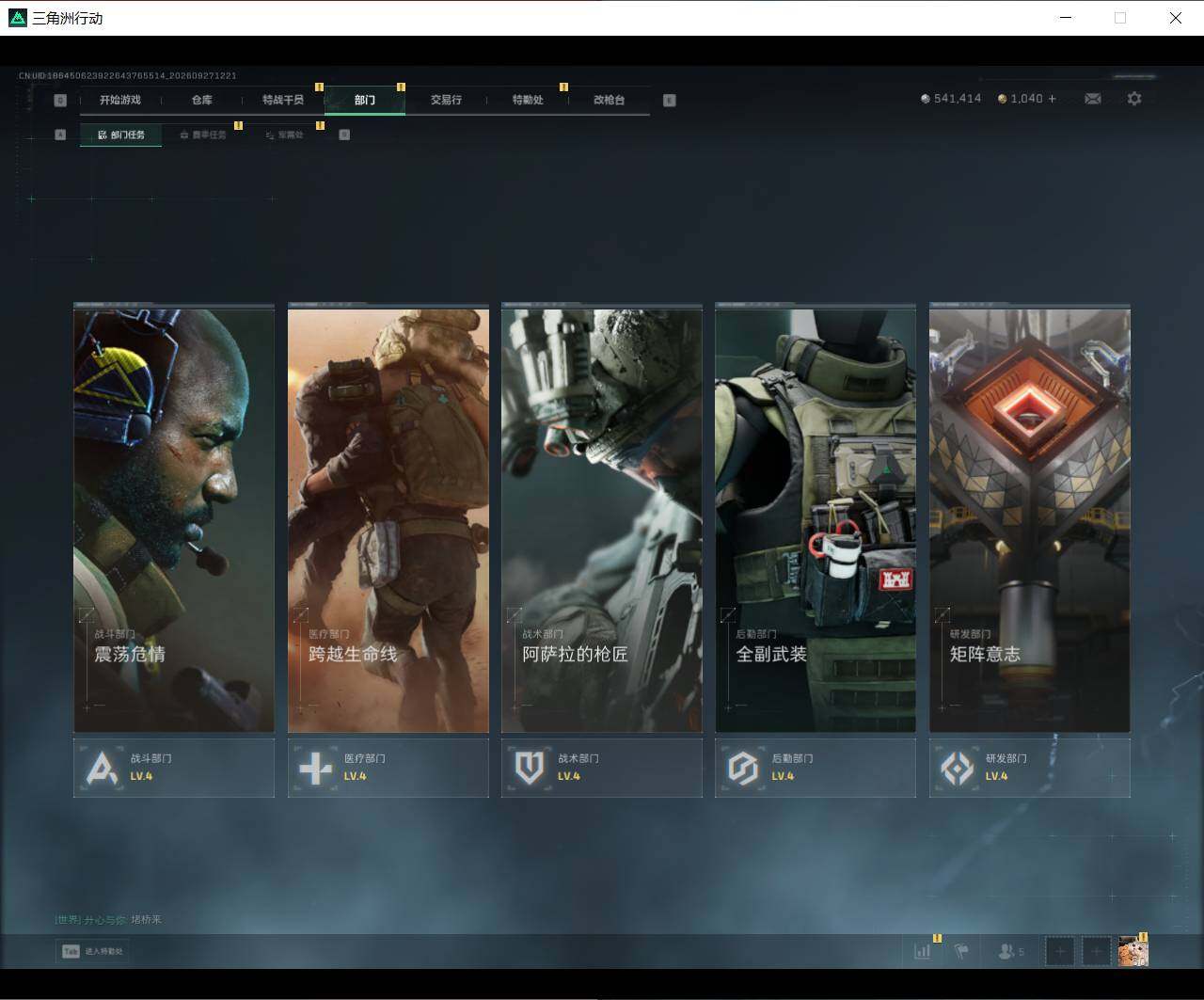Click the 三角洲行动 app logo in title bar
The image size is (1204, 1000).
pyautogui.click(x=18, y=18)
